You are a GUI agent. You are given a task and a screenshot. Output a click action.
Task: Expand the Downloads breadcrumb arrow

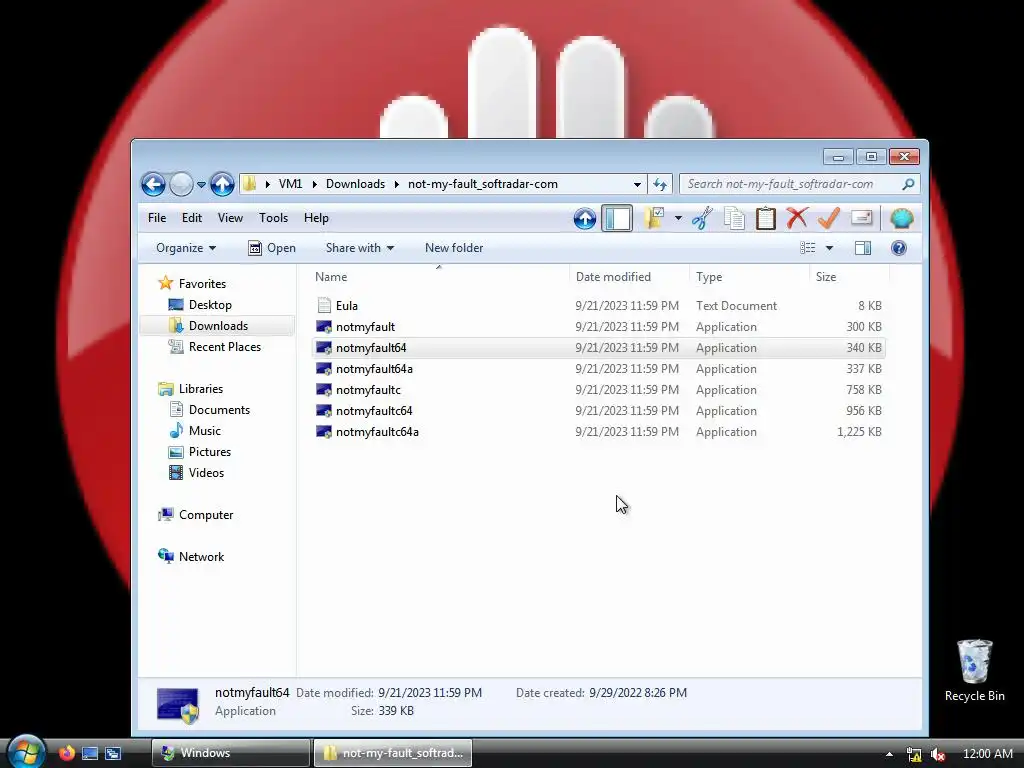pyautogui.click(x=396, y=184)
